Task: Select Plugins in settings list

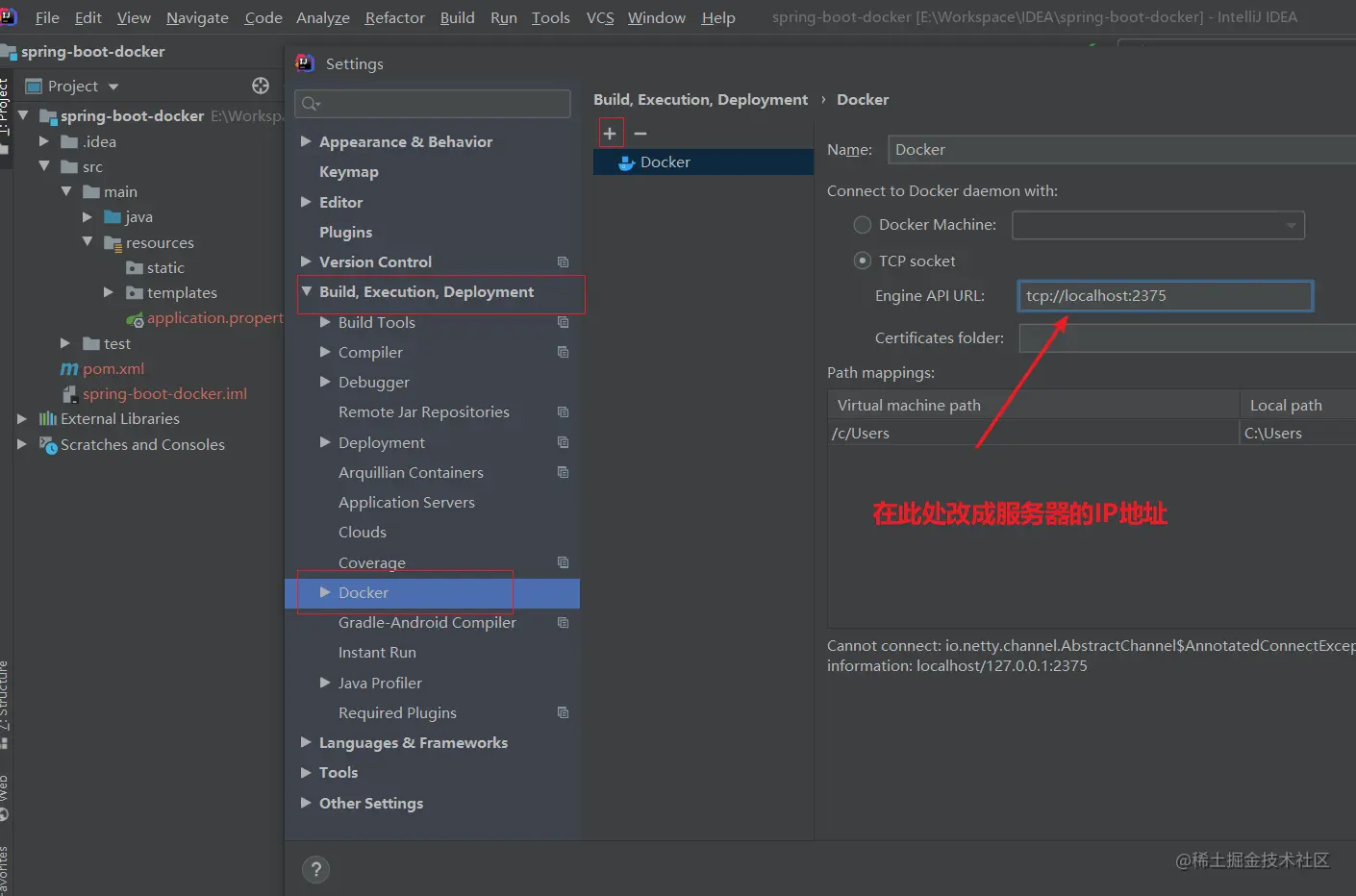Action: [345, 232]
